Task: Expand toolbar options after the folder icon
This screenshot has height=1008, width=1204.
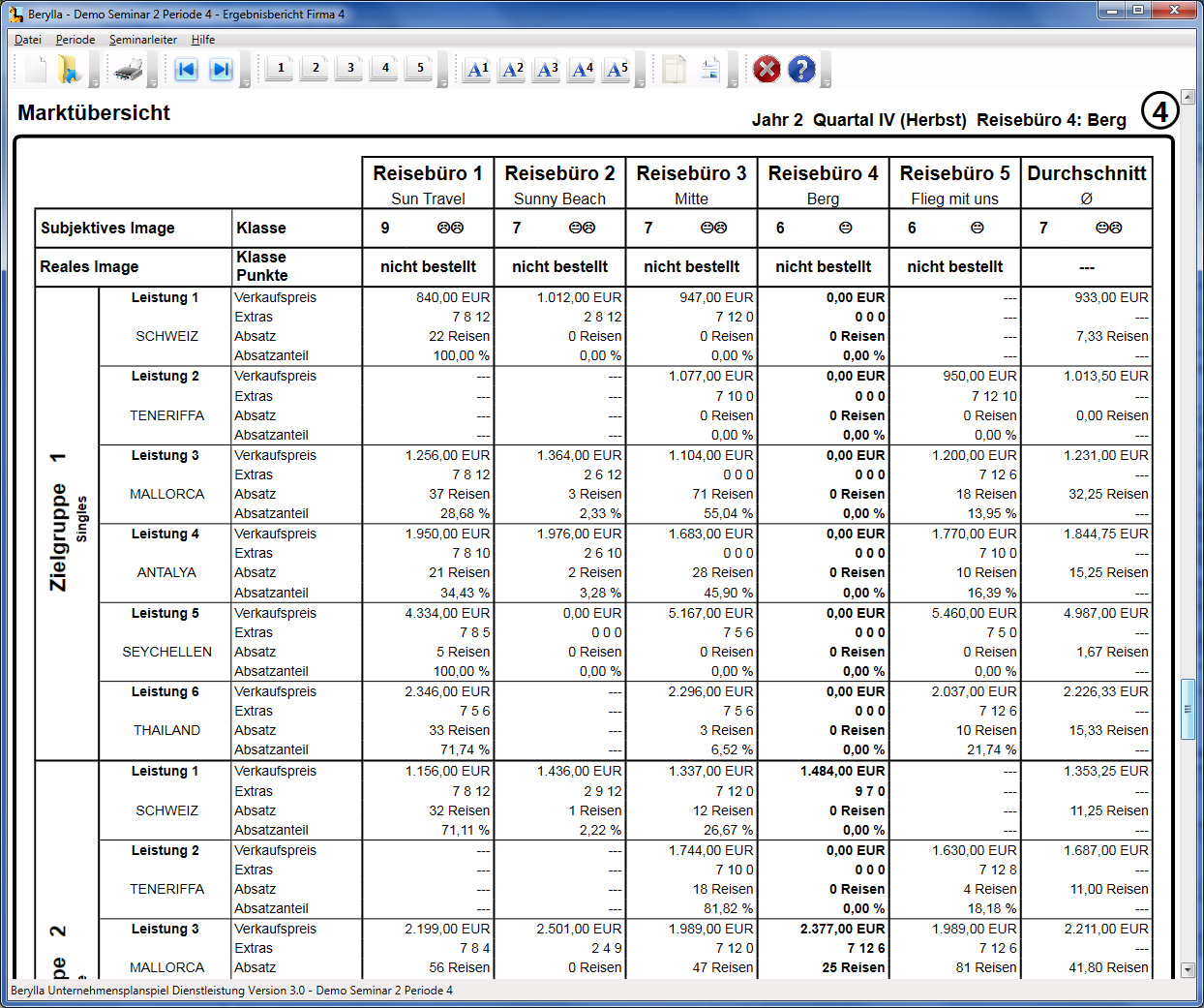Action: (94, 71)
